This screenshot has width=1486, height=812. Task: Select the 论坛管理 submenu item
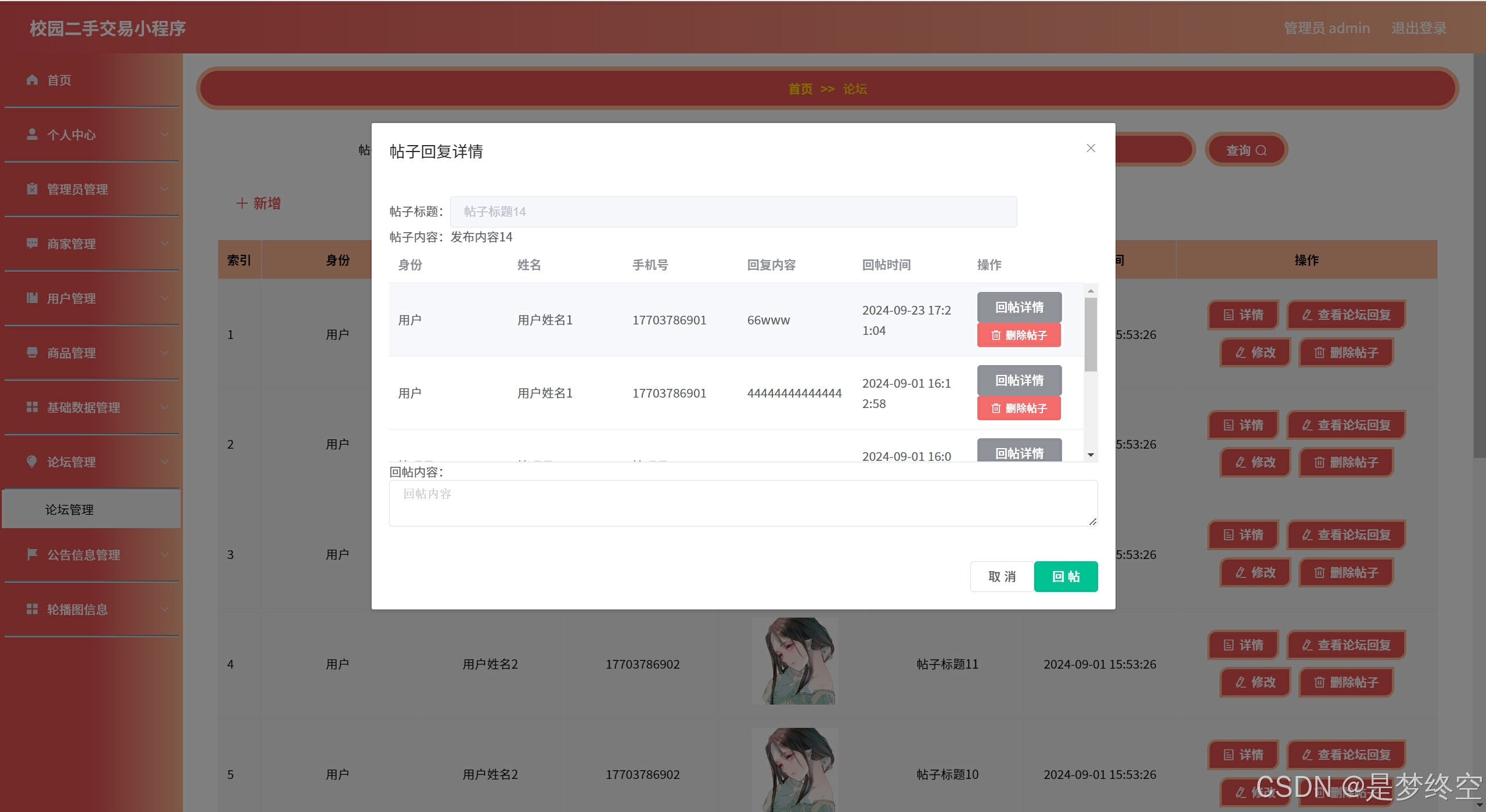(70, 509)
